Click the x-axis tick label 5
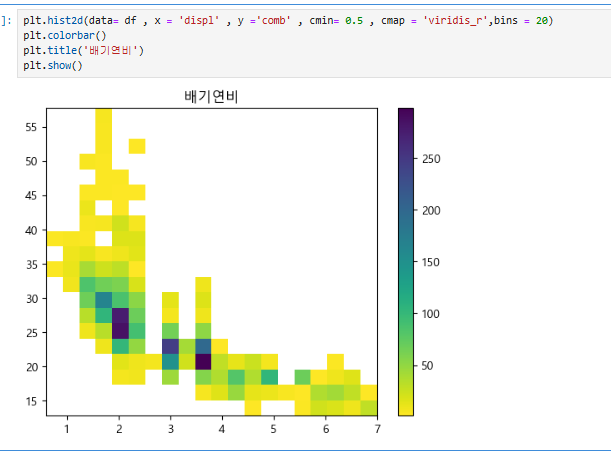Image resolution: width=611 pixels, height=457 pixels. click(274, 429)
